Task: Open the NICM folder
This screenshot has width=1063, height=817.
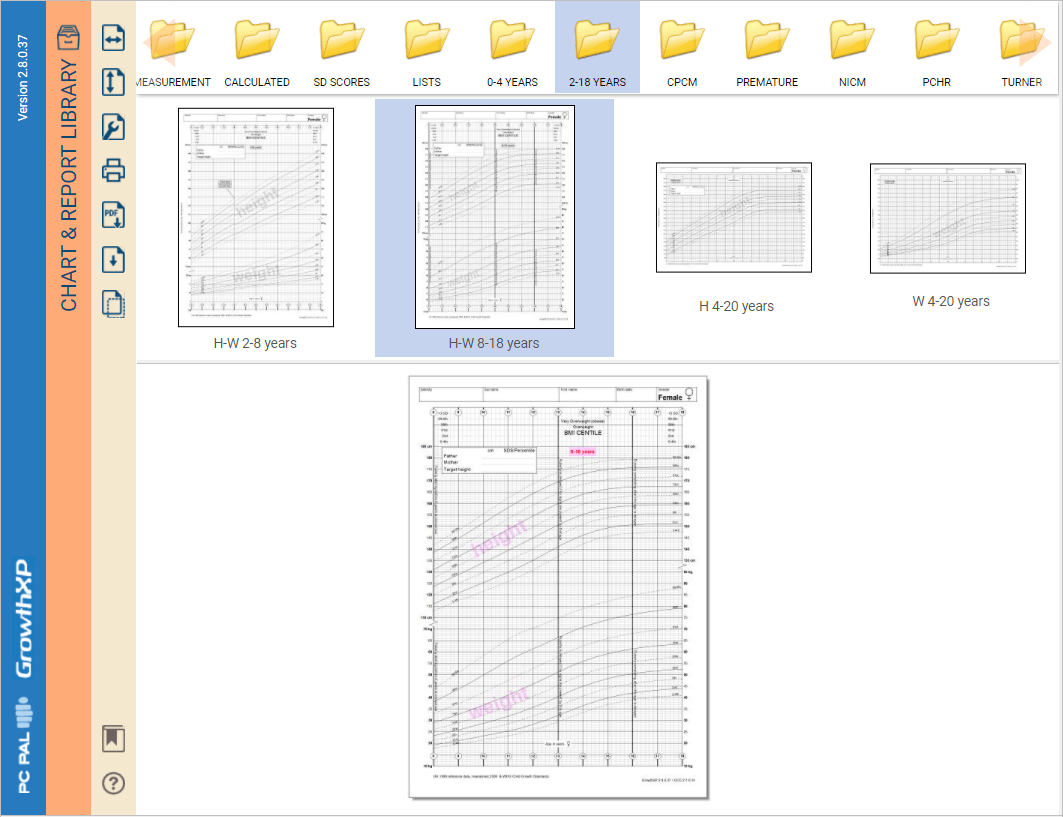Action: click(x=852, y=53)
